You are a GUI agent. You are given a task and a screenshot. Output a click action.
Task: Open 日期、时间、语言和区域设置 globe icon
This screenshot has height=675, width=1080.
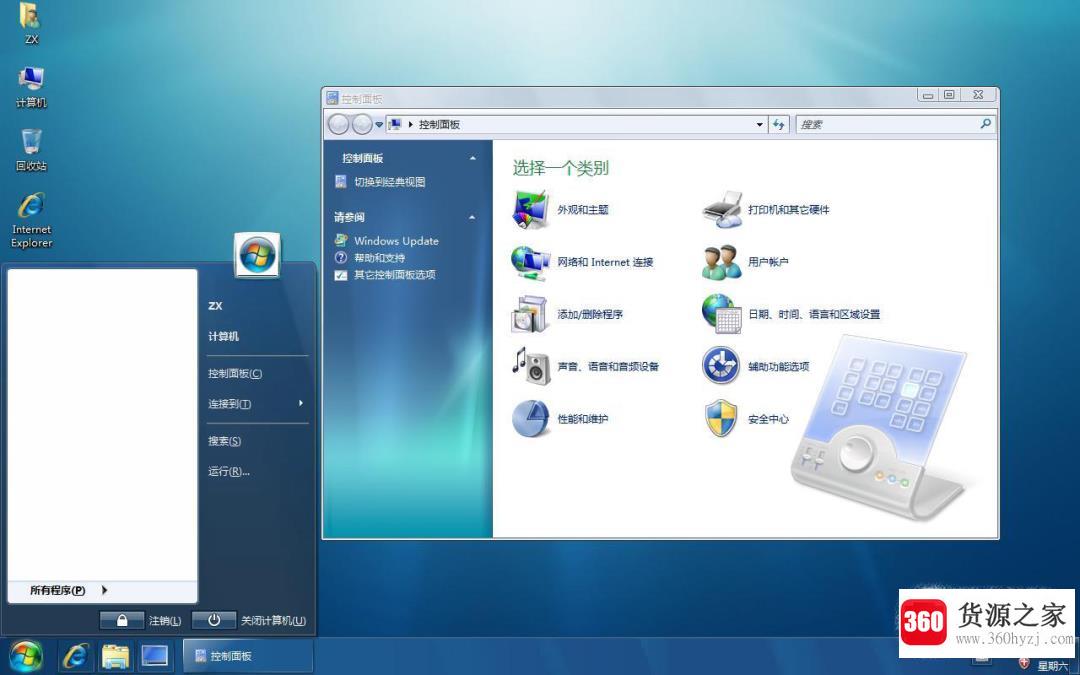(722, 314)
